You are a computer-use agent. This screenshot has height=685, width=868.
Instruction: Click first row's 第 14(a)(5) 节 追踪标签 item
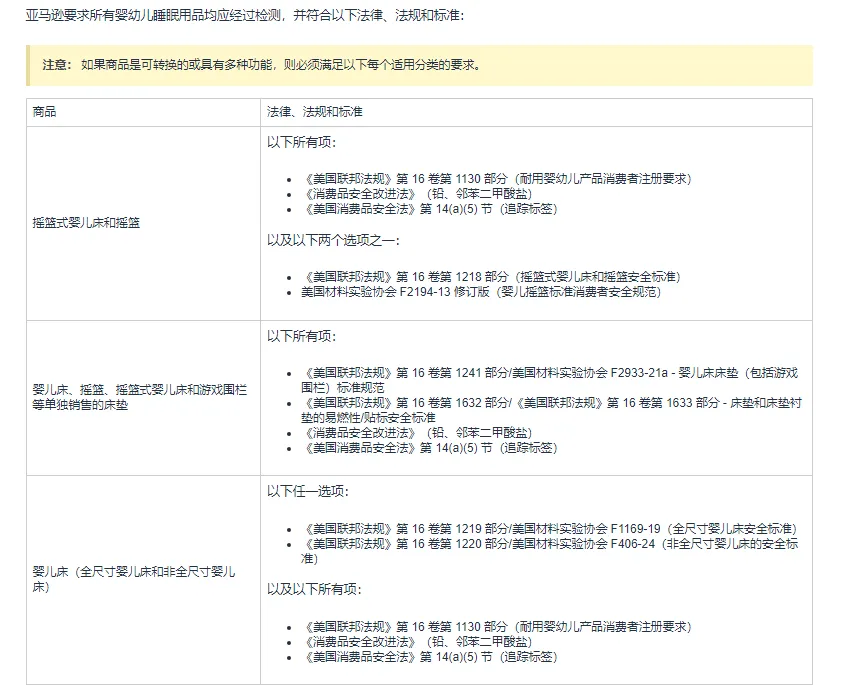pyautogui.click(x=429, y=209)
